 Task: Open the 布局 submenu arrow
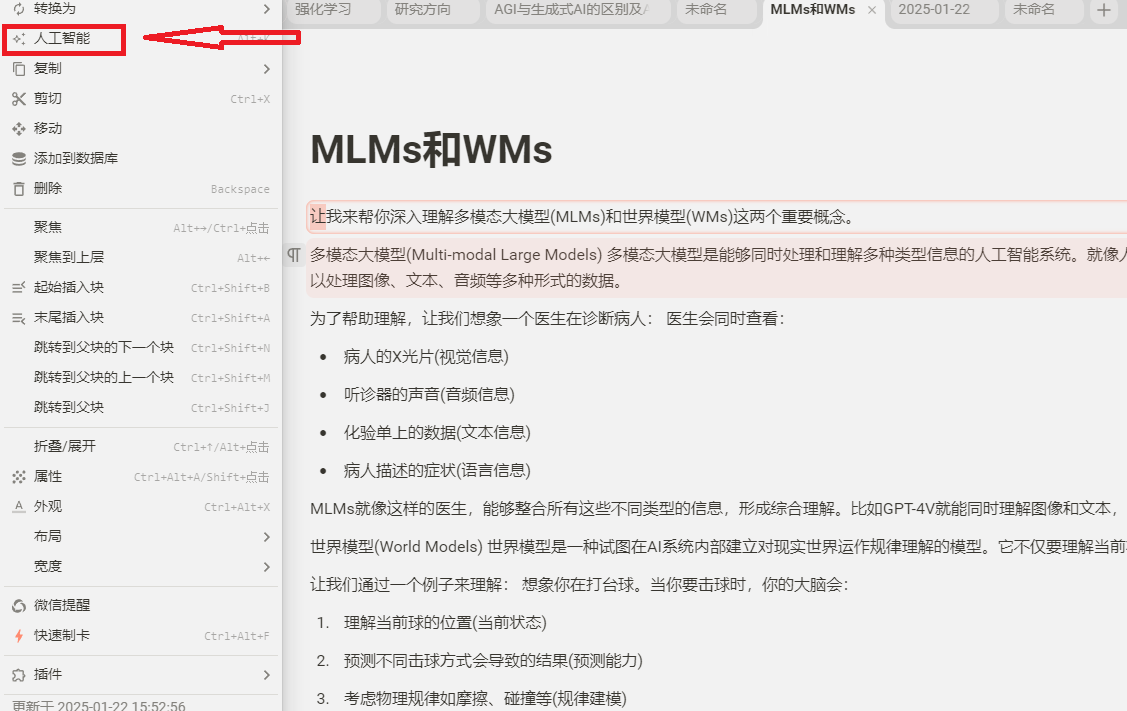tap(266, 537)
